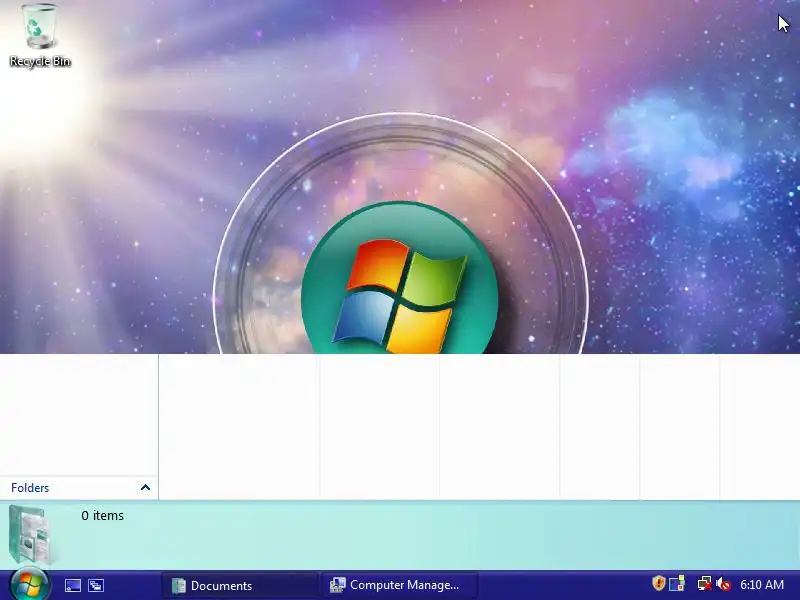800x600 pixels.
Task: Switch to Documents taskbar button
Action: click(x=240, y=585)
